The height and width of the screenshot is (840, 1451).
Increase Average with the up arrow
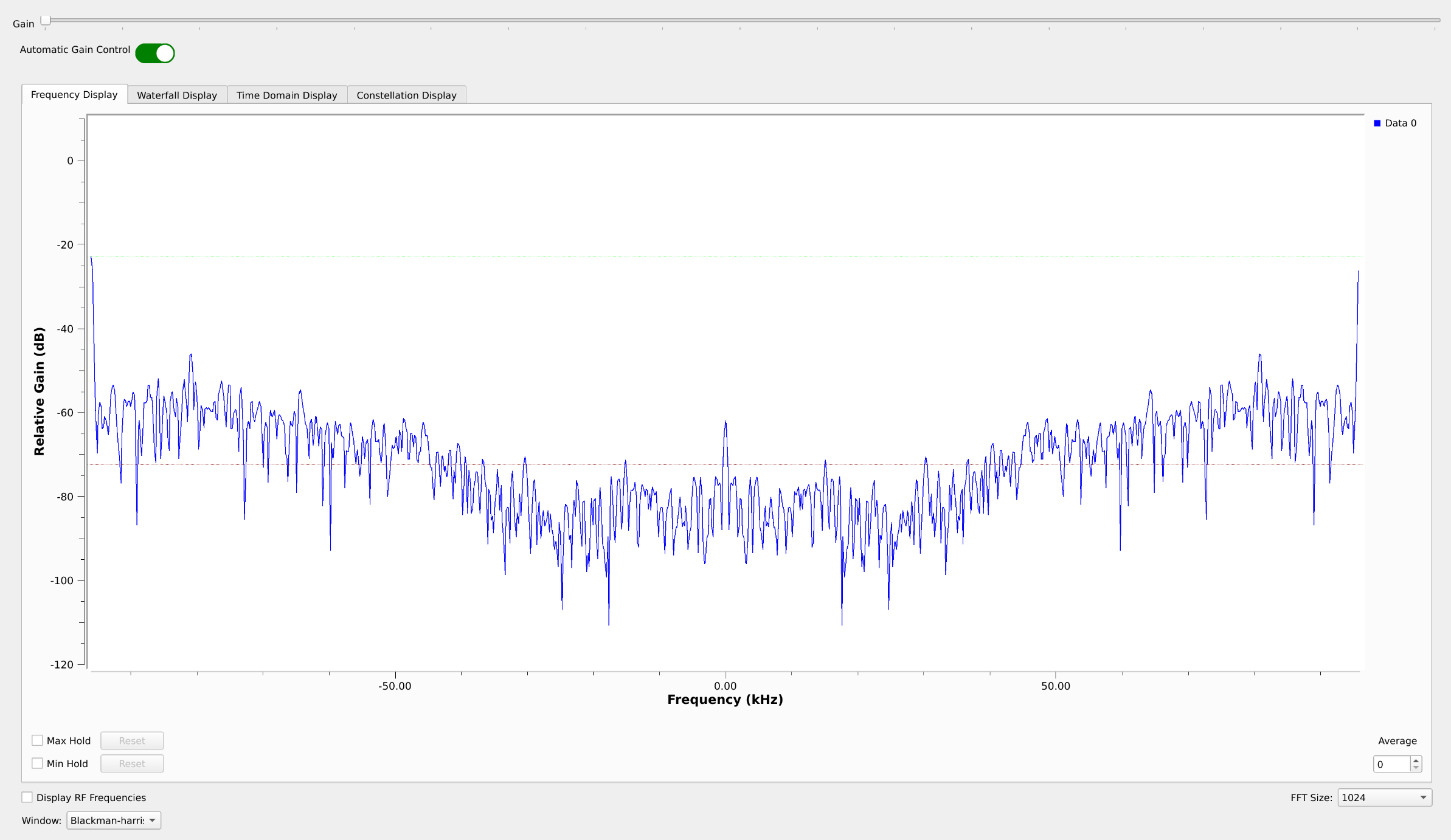(1416, 760)
